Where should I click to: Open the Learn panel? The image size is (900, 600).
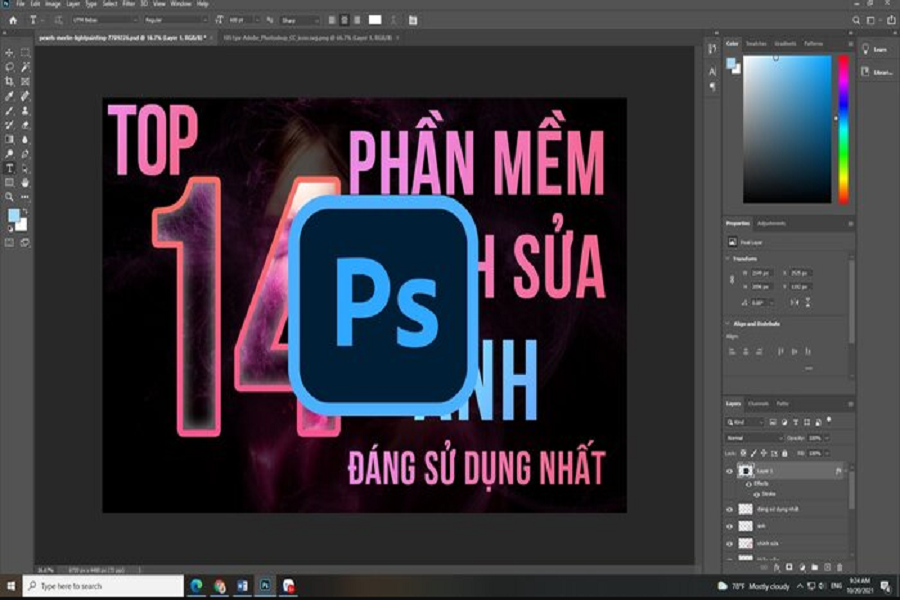(875, 50)
